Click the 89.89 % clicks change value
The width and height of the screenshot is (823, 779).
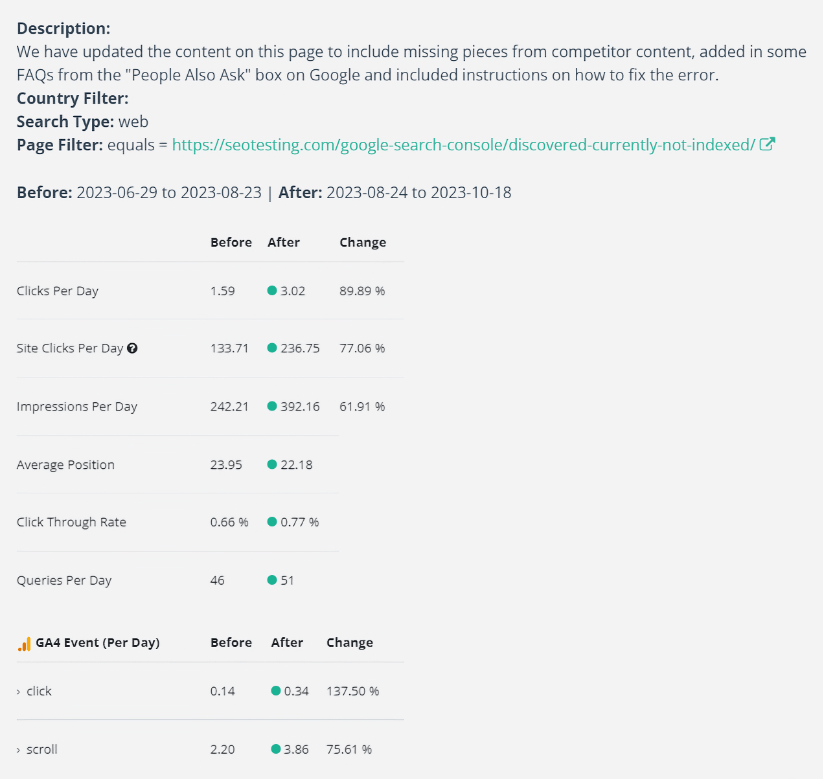tap(362, 291)
